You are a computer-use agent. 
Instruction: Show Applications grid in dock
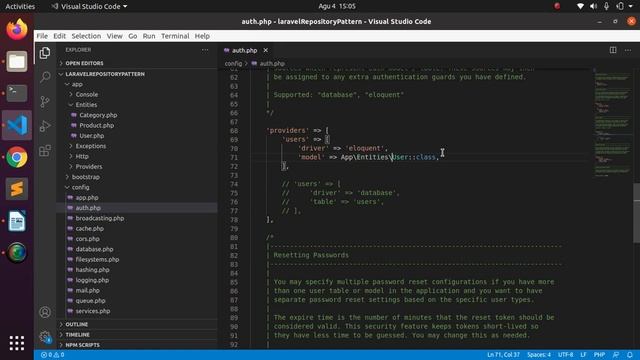point(17,343)
